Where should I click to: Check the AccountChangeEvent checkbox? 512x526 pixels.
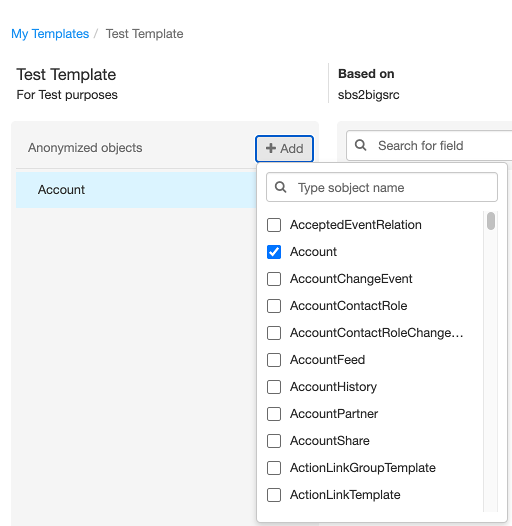274,279
